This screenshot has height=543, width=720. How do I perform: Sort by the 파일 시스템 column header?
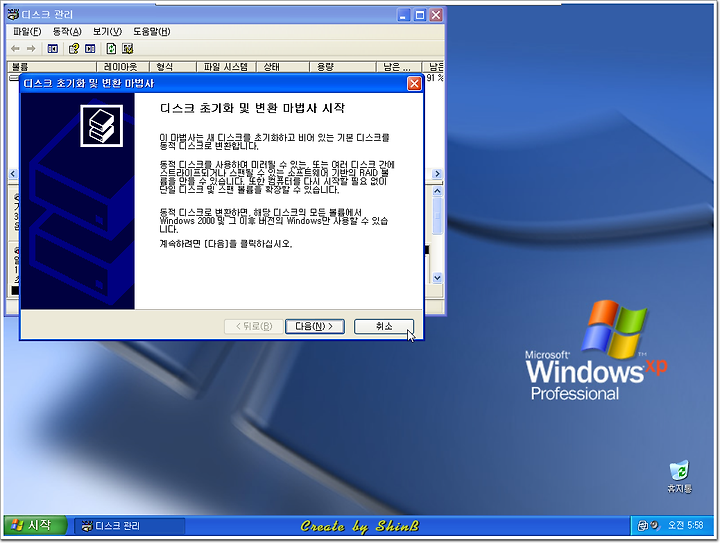[x=226, y=67]
